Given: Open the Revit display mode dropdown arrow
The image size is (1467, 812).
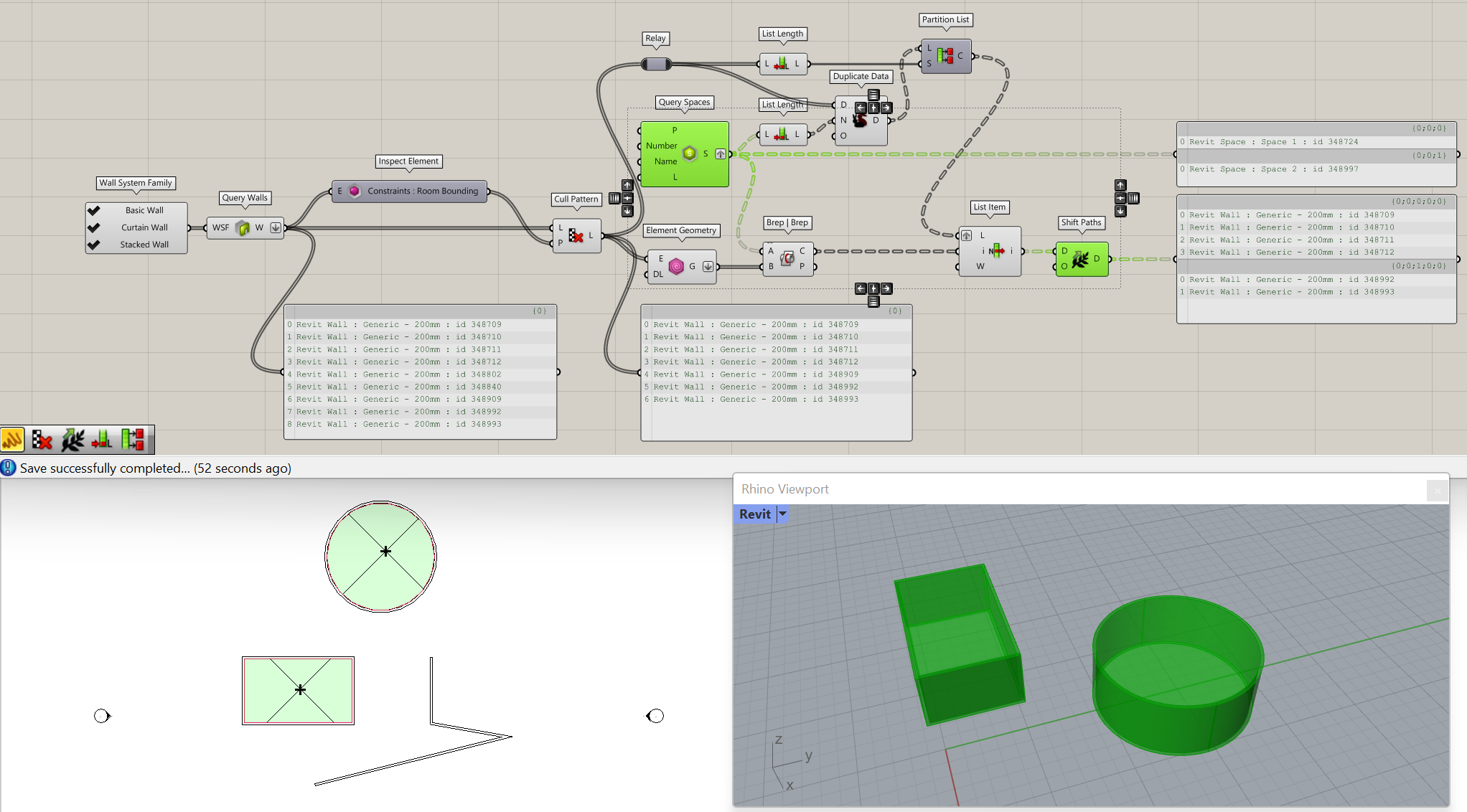Looking at the screenshot, I should 783,514.
